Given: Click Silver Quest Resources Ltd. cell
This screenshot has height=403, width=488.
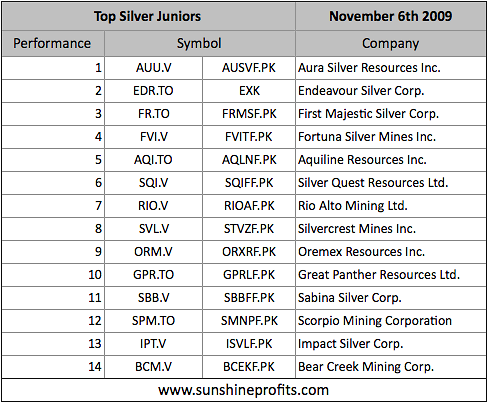Looking at the screenshot, I should (391, 183).
